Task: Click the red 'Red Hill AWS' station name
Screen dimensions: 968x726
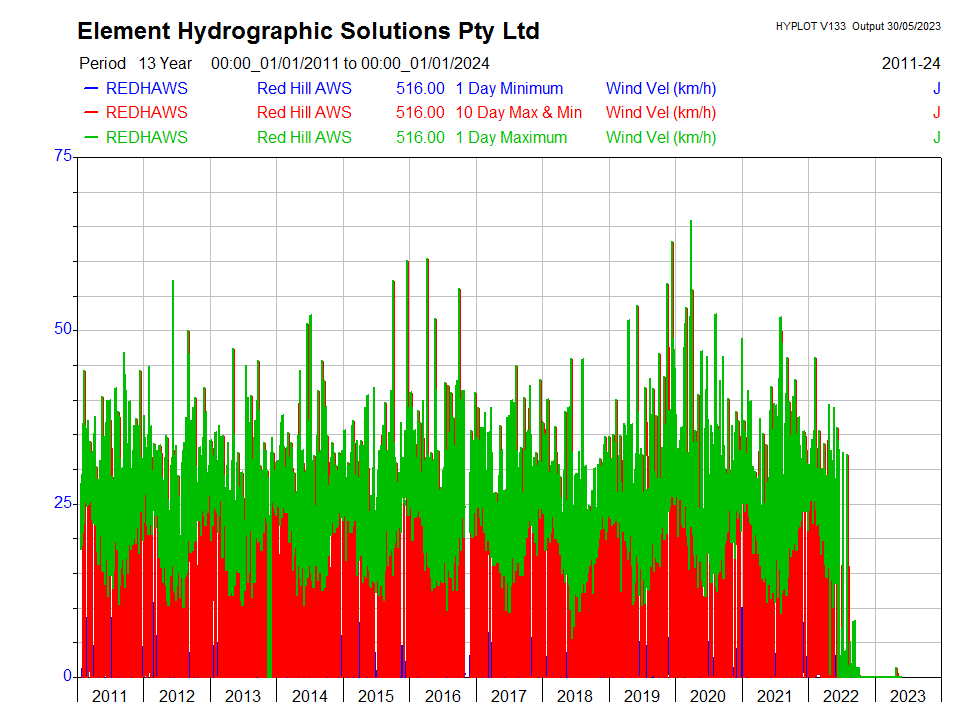Action: (x=304, y=113)
